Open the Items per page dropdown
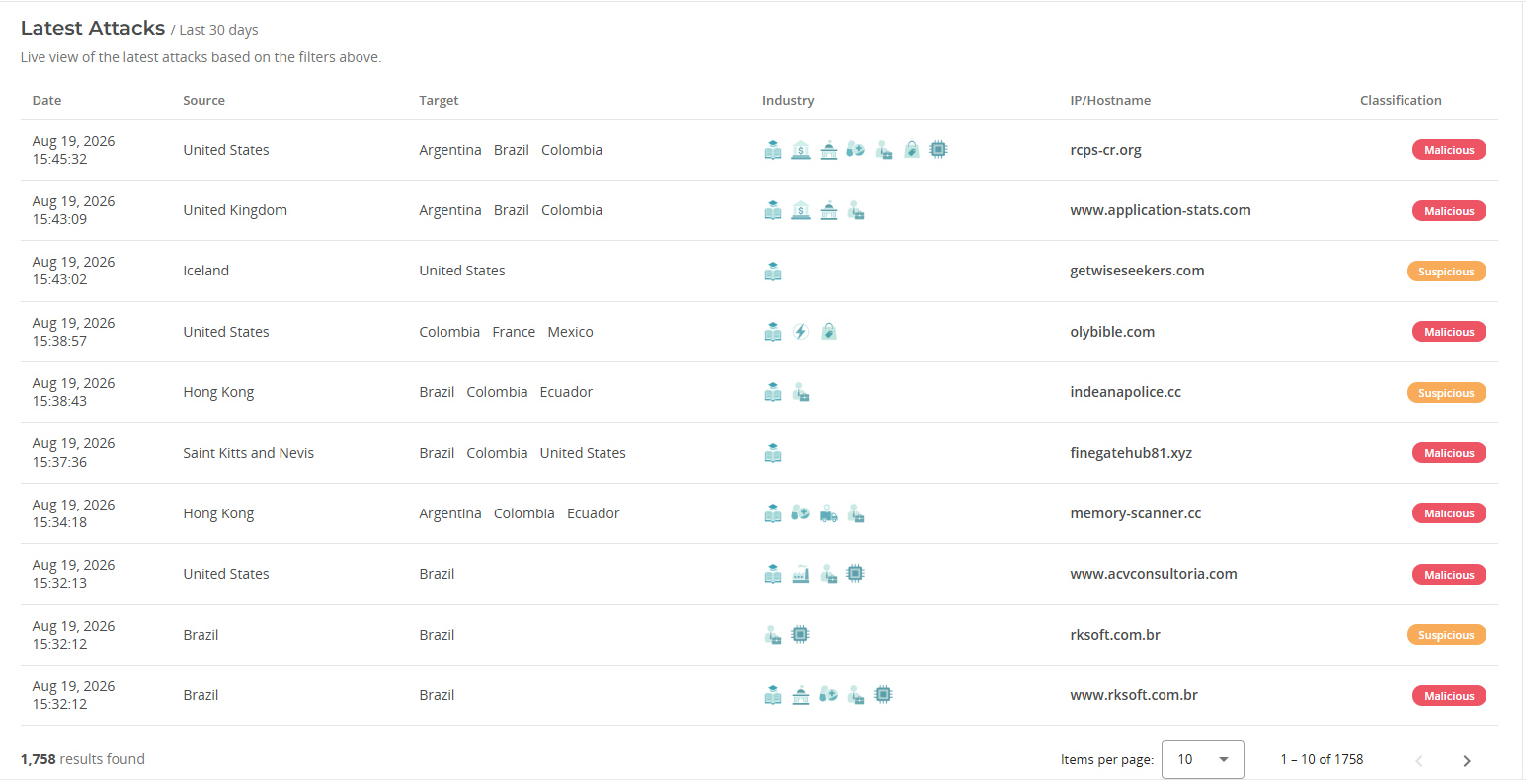This screenshot has height=784, width=1526. coord(1203,759)
